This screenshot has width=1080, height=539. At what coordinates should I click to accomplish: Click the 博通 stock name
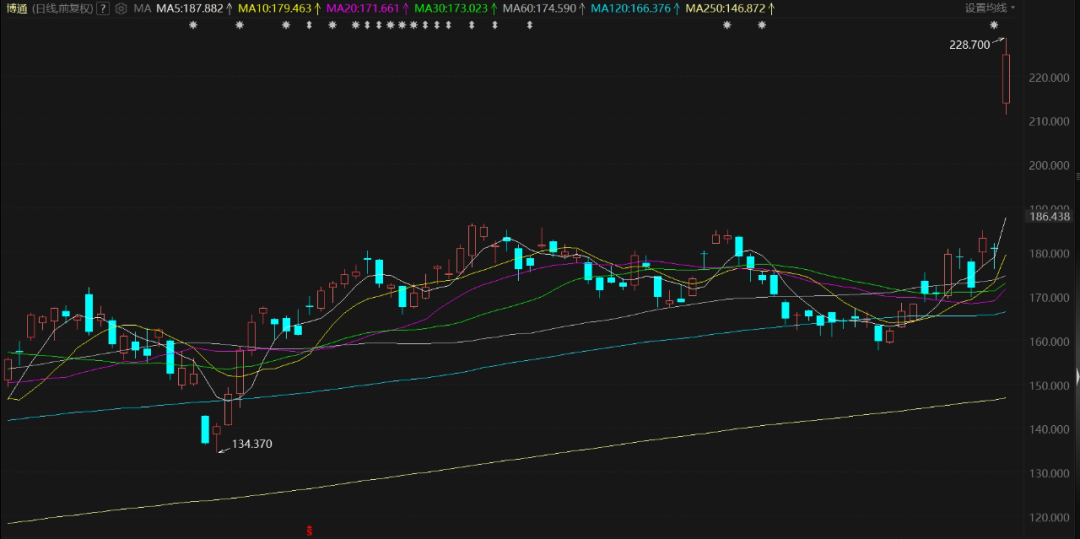pyautogui.click(x=16, y=8)
